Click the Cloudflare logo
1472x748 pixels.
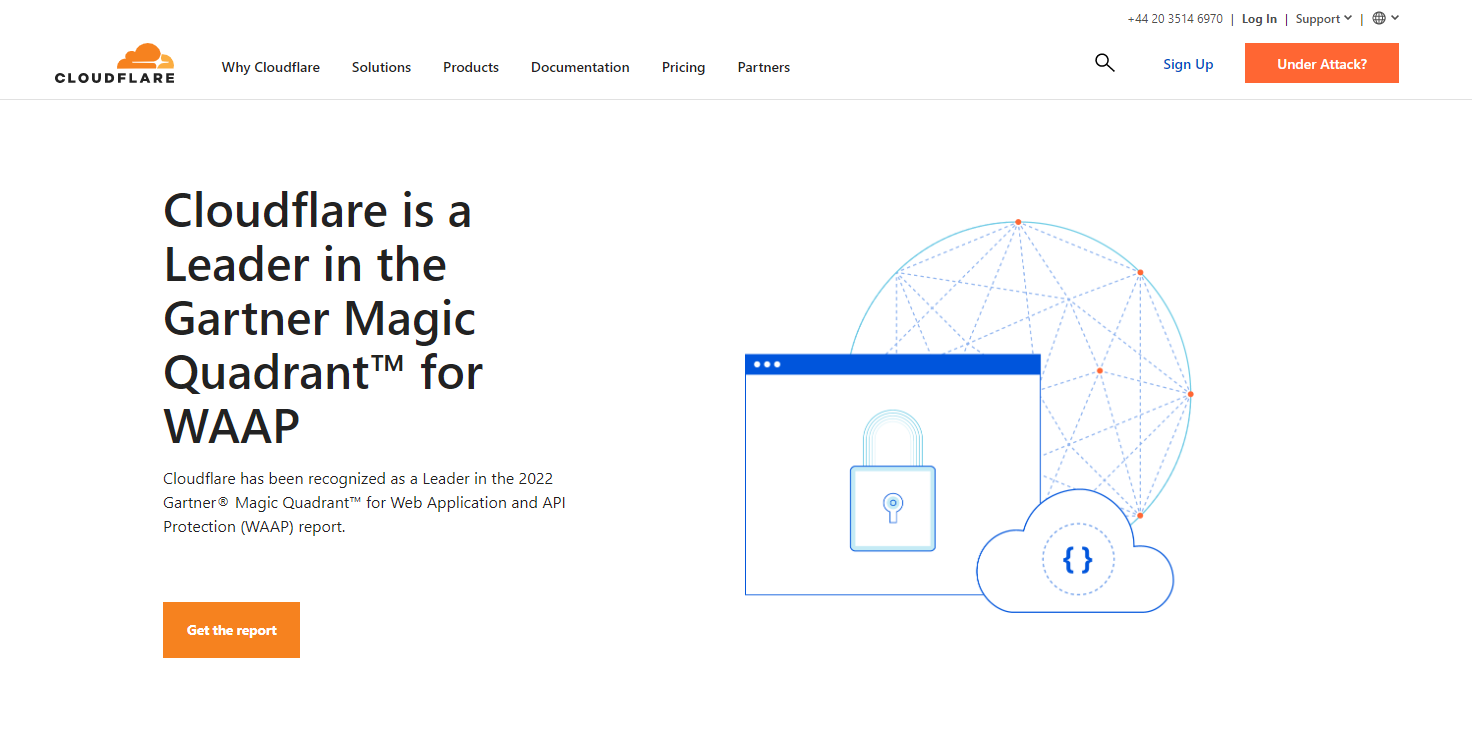click(115, 64)
